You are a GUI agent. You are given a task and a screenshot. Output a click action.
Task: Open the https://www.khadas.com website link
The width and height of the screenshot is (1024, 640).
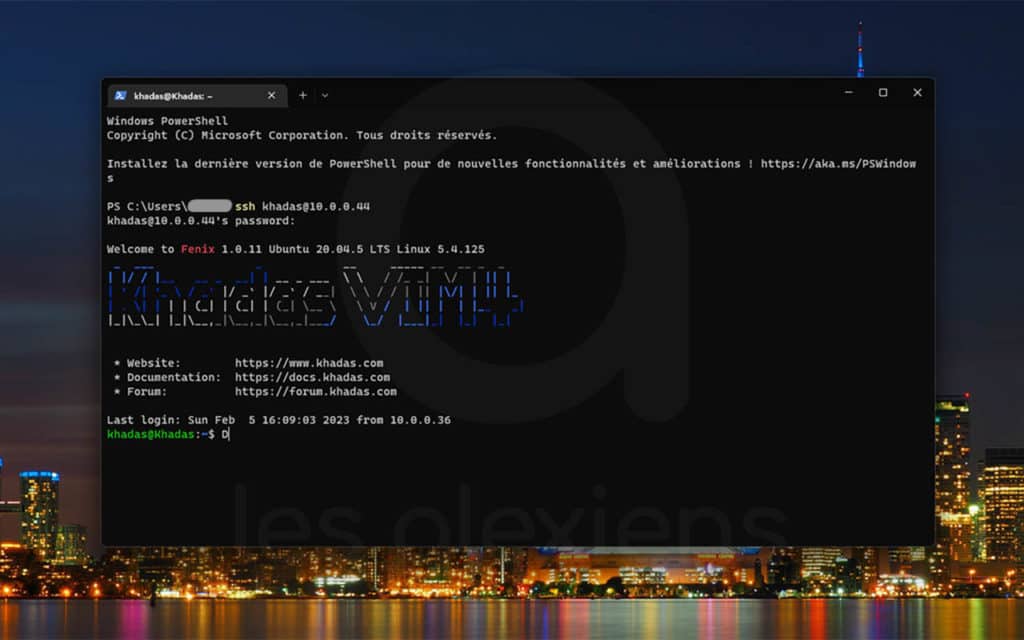coord(309,363)
